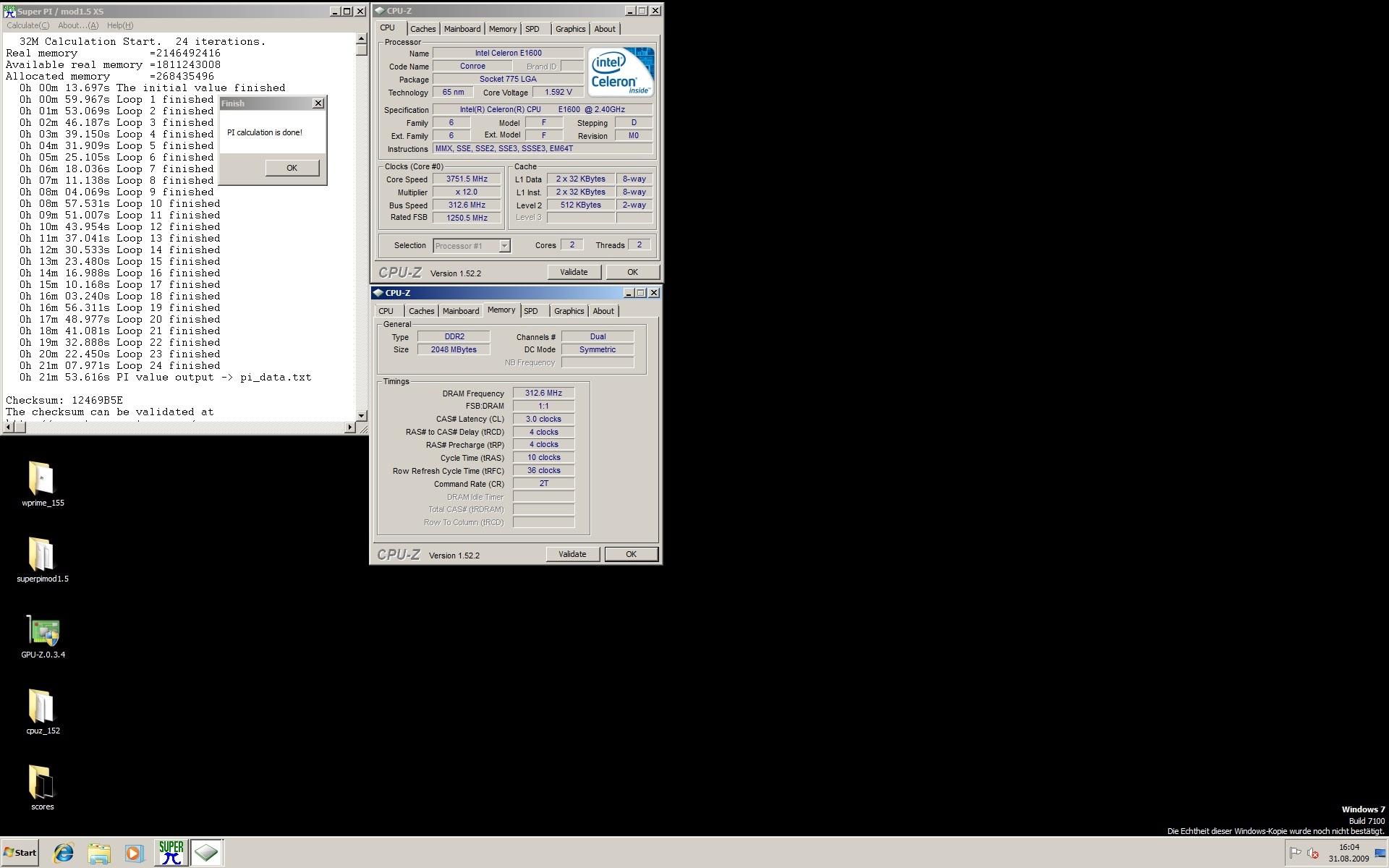Open the superpimod1.5 desktop folder
This screenshot has height=868, width=1389.
[43, 560]
